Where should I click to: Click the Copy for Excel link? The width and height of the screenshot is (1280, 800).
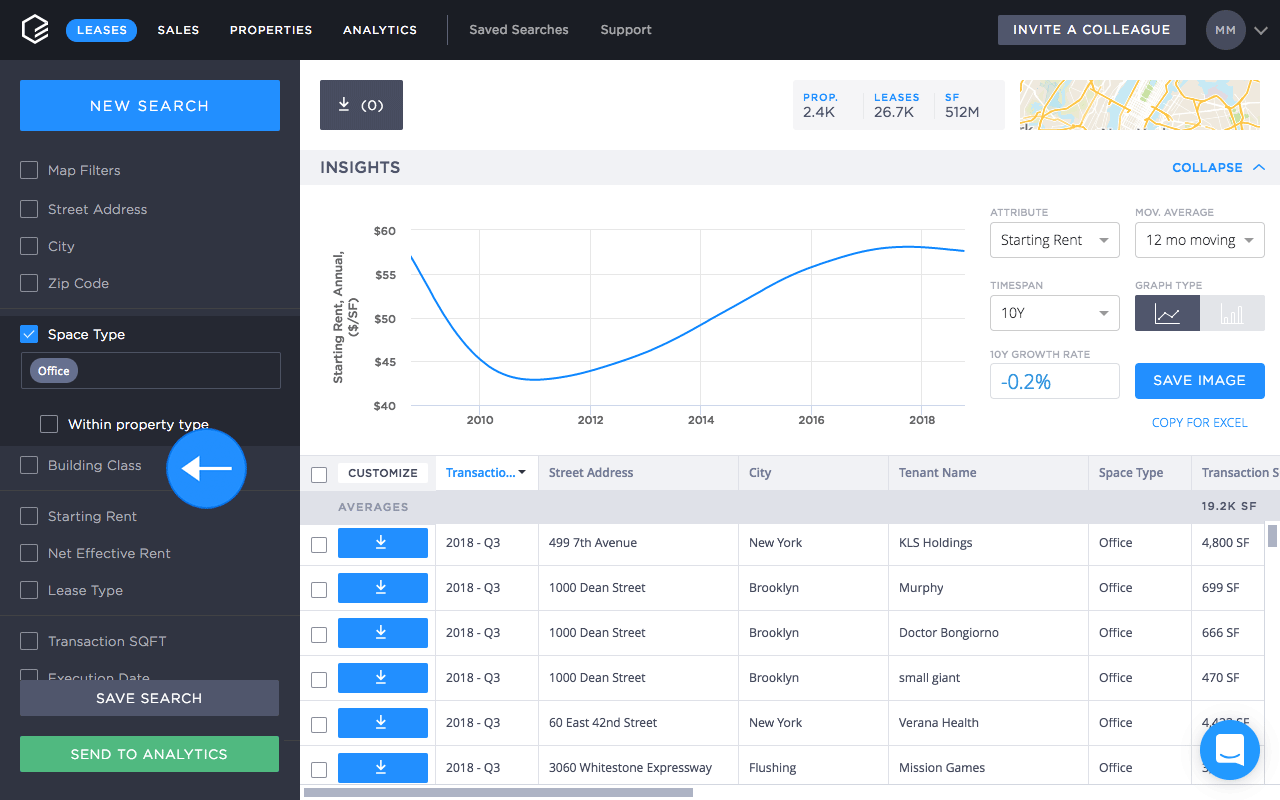(1200, 423)
